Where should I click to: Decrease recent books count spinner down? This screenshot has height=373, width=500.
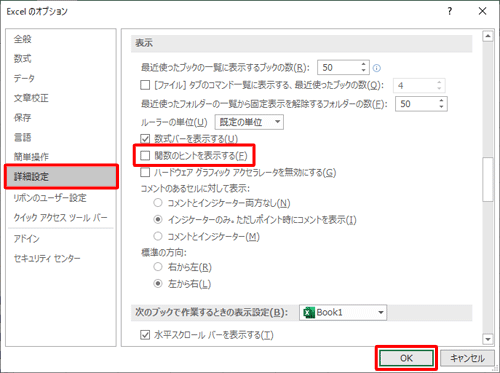(364, 71)
